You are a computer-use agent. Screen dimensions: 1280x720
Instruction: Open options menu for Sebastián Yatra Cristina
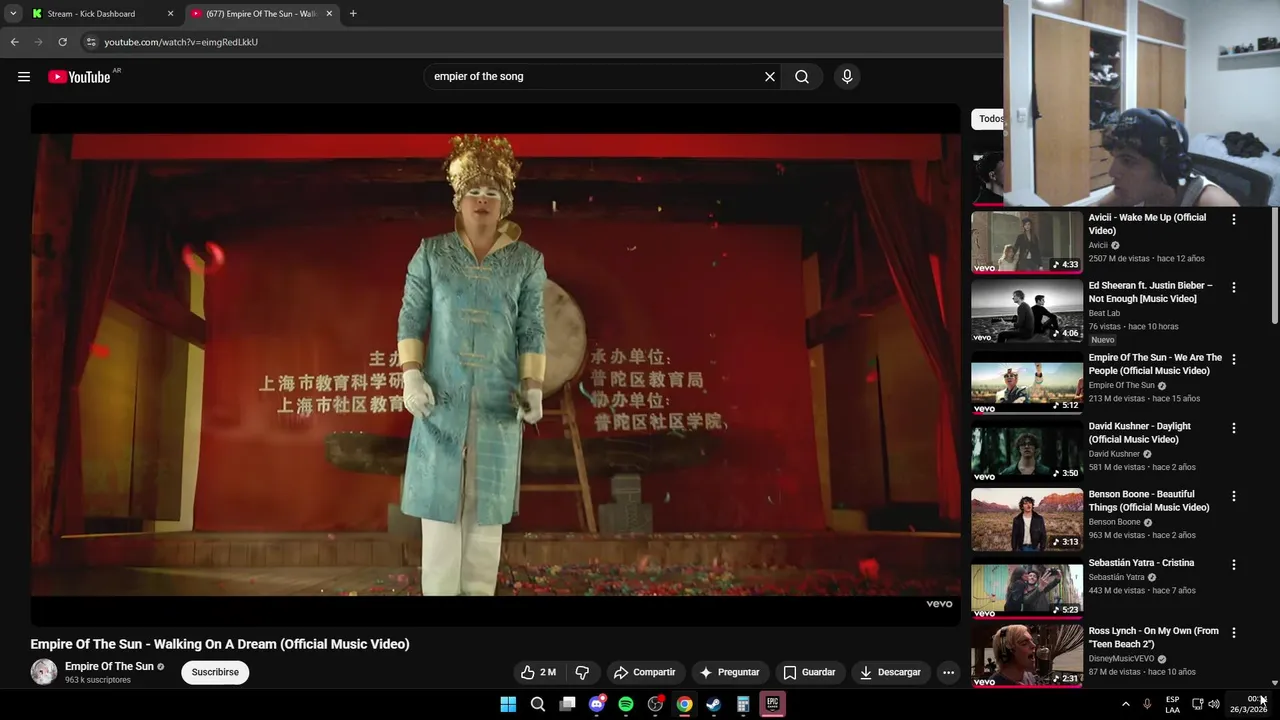(1233, 564)
